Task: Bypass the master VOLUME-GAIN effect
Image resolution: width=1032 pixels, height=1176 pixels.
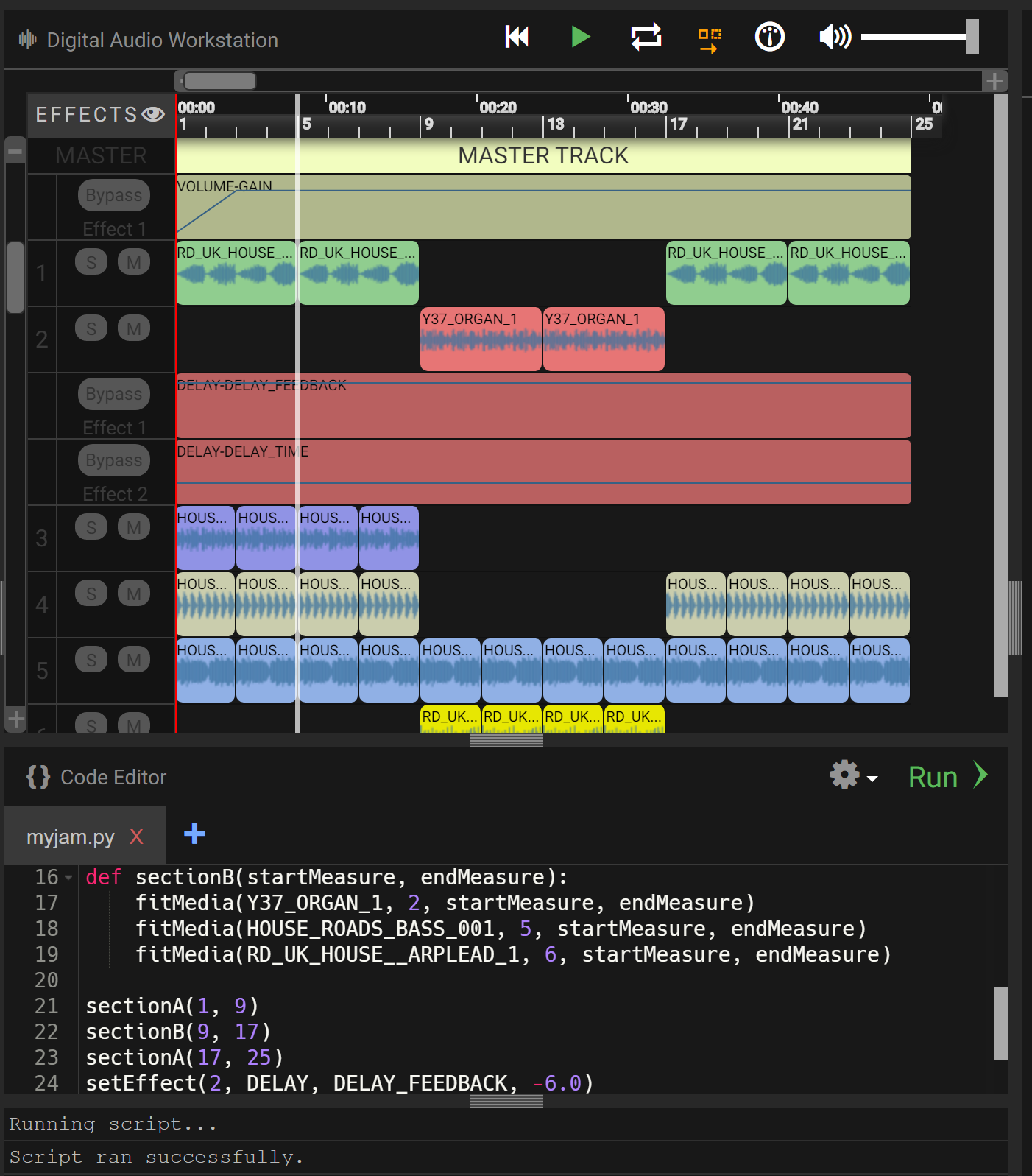Action: [x=113, y=195]
